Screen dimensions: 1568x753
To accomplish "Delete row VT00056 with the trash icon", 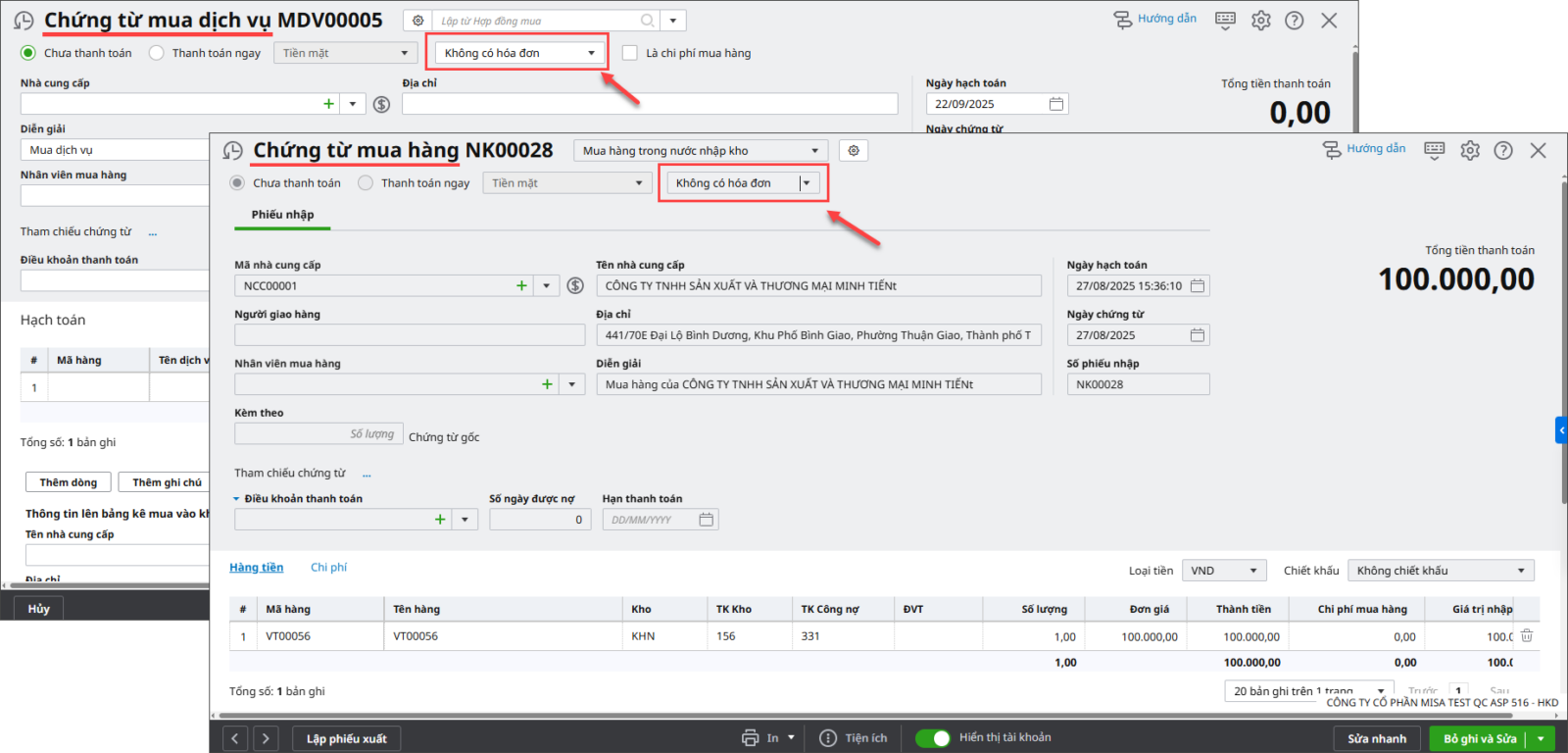I will pos(1526,636).
